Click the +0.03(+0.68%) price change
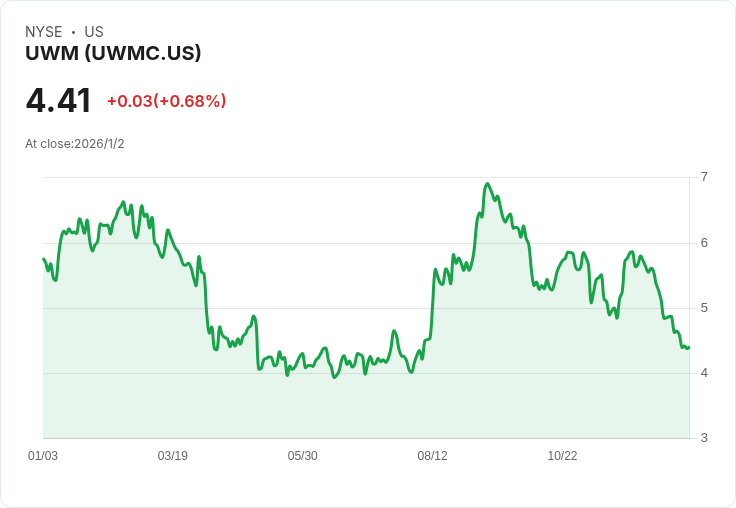The width and height of the screenshot is (736, 508). (167, 101)
